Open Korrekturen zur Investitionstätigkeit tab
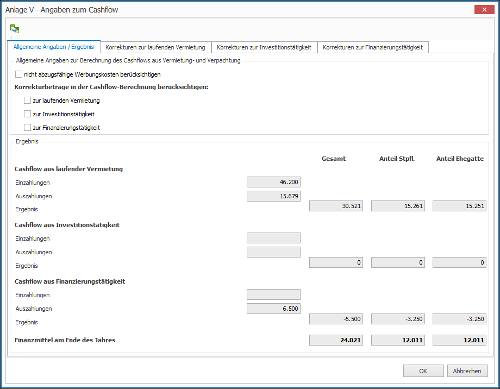 264,47
